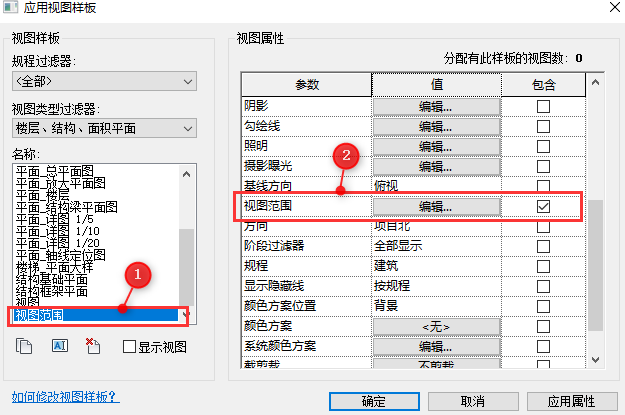625x415 pixels.
Task: Check the include box for 显示隐藏线
Action: click(543, 286)
